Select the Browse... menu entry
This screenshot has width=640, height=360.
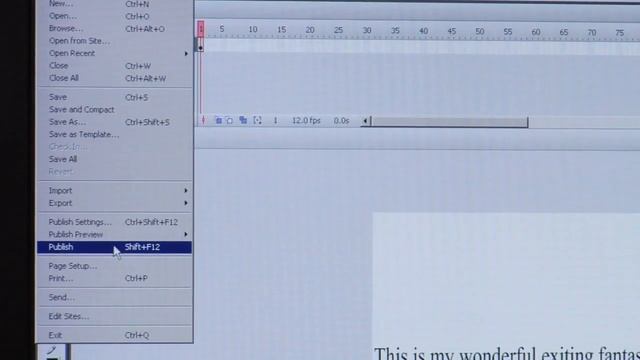tap(113, 29)
